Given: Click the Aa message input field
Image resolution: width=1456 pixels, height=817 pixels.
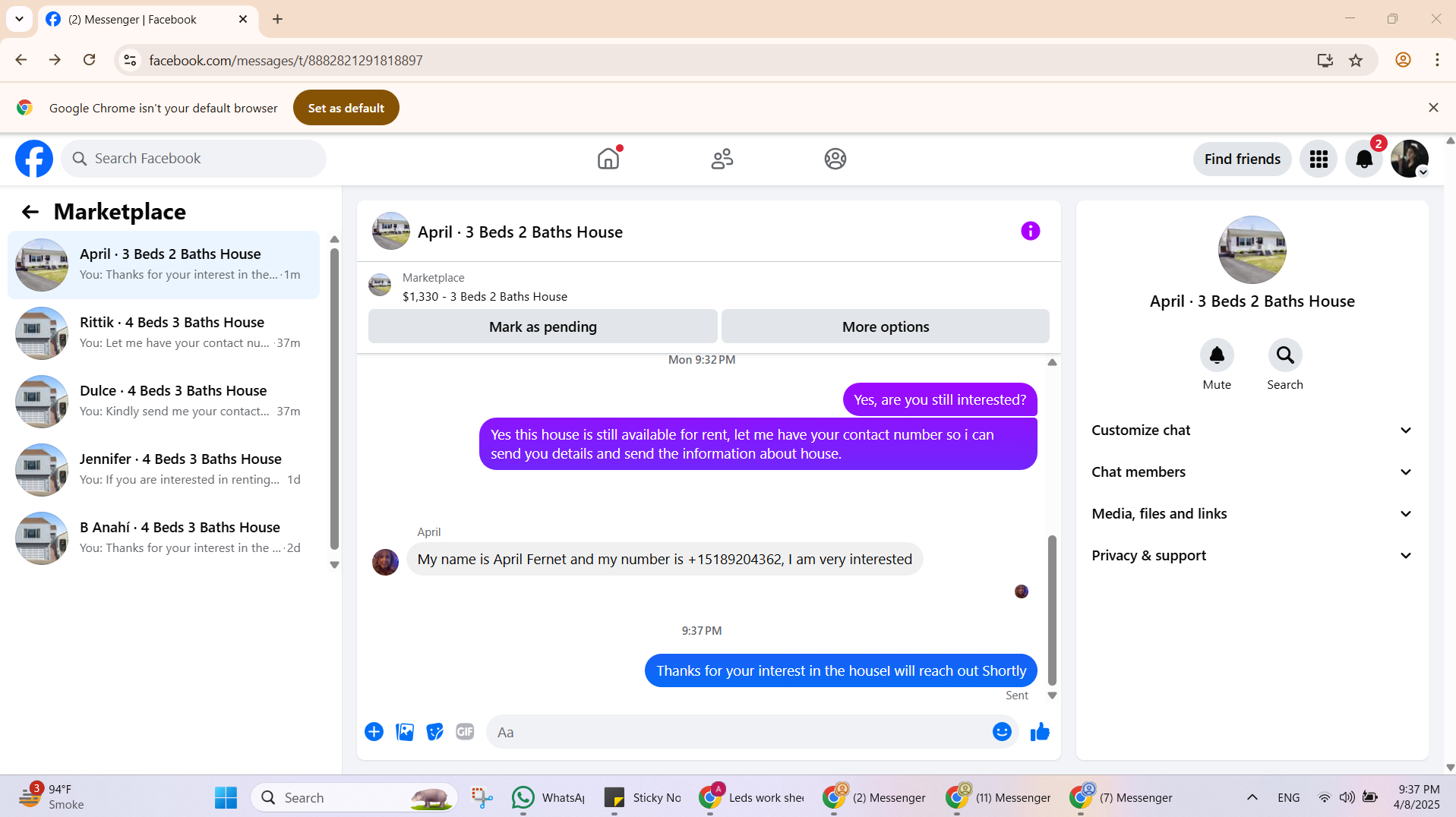Looking at the screenshot, I should (x=740, y=732).
